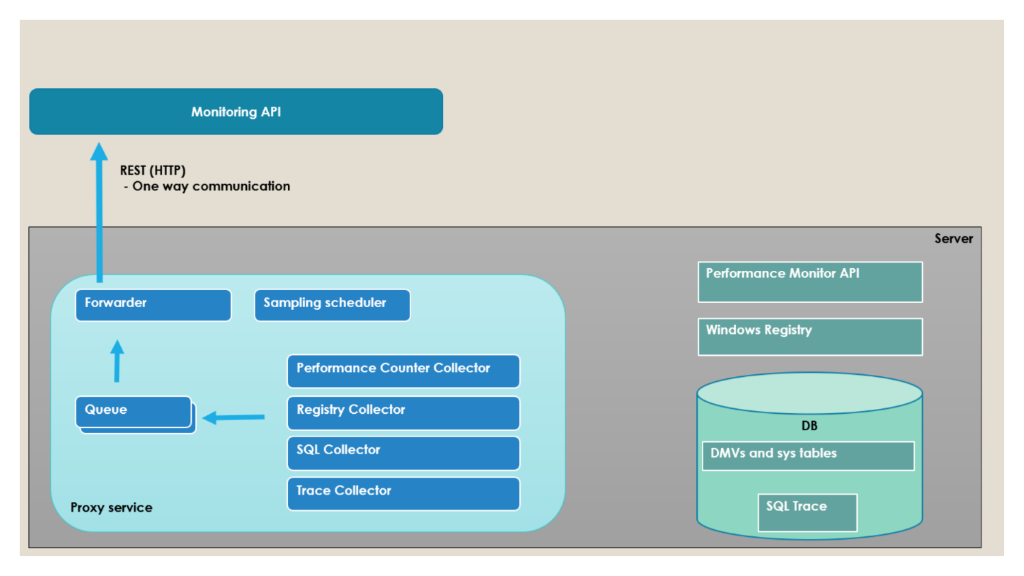Select the Queue block
Viewport: 1024px width, 576px height.
[x=133, y=411]
